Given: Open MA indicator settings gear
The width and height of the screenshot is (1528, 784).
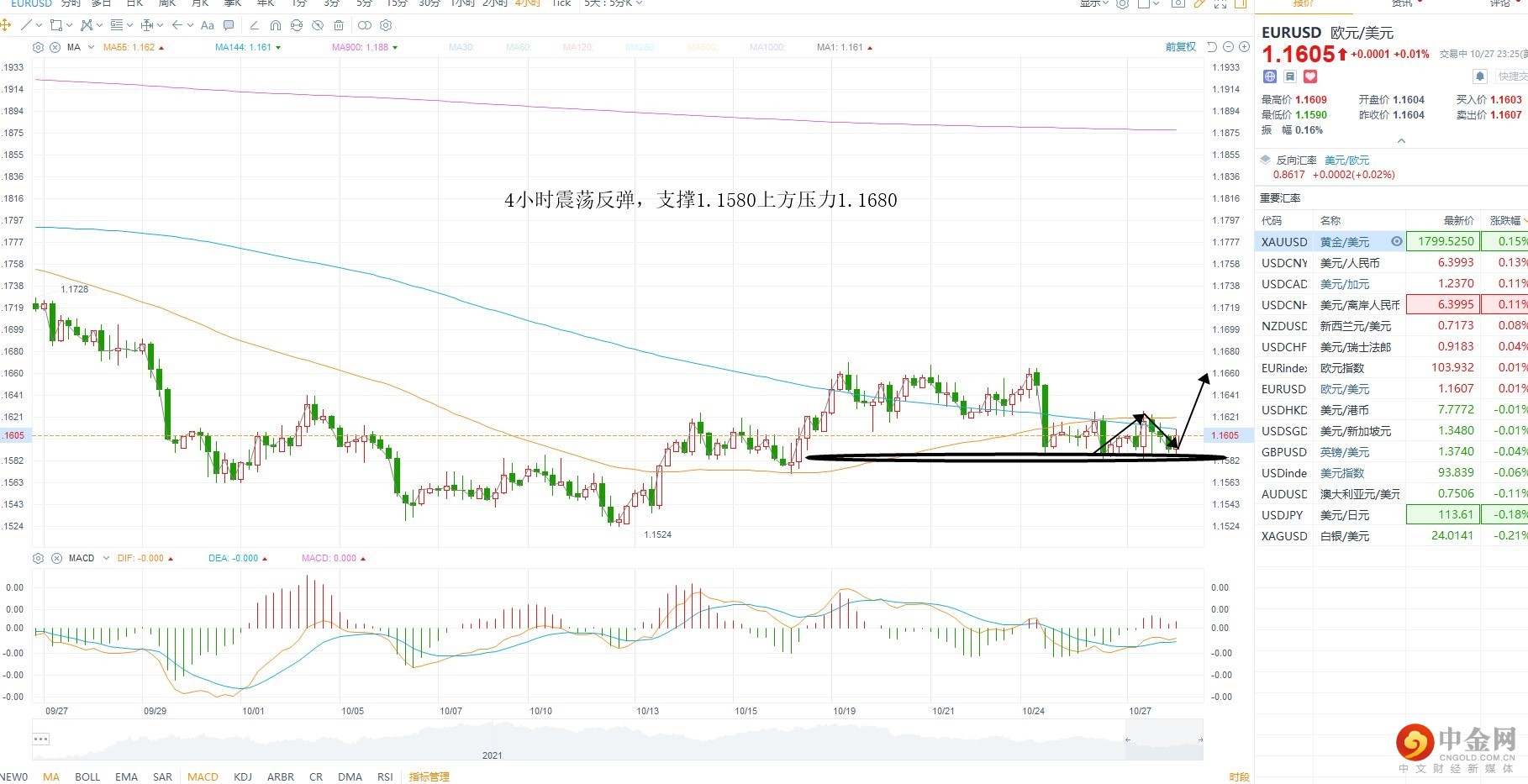Looking at the screenshot, I should click(38, 47).
